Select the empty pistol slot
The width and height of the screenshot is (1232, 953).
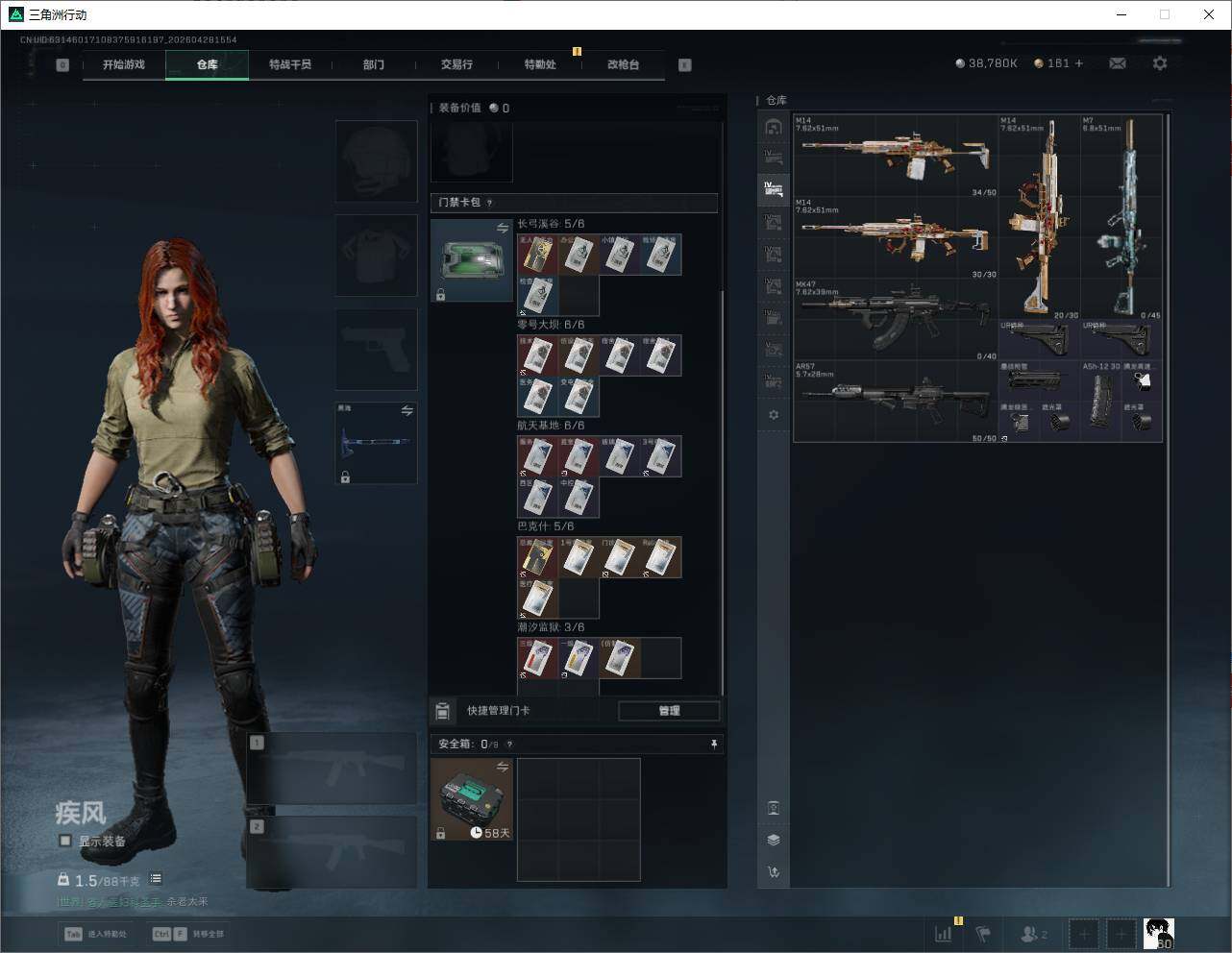click(x=376, y=349)
